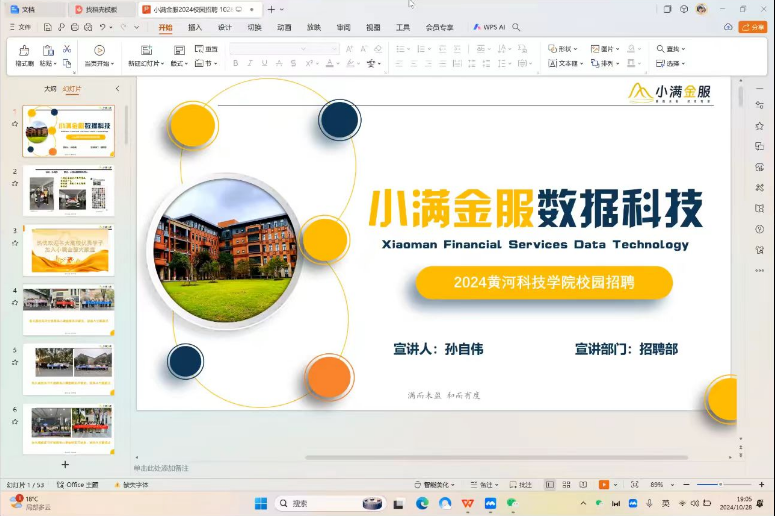Open Microsoft Edge from the taskbar

pos(422,504)
